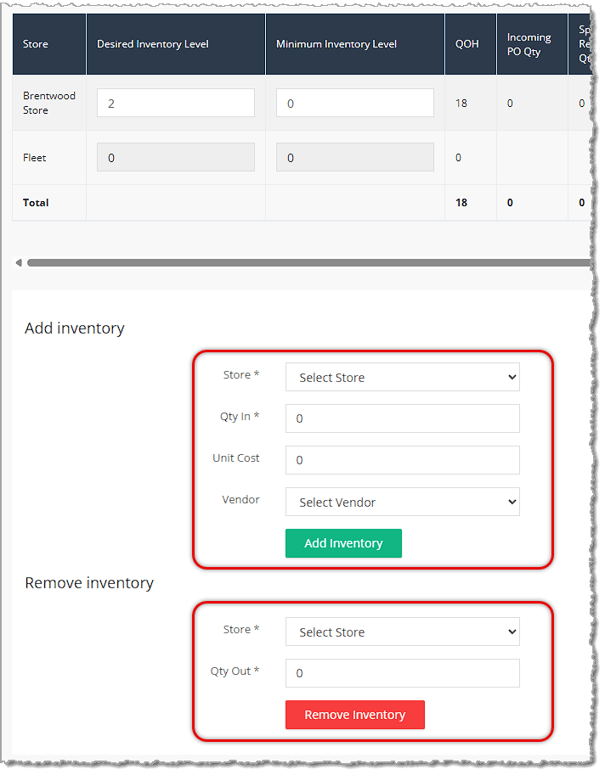Click the table's horizontal scrollbar track
The height and width of the screenshot is (775, 605).
point(309,262)
